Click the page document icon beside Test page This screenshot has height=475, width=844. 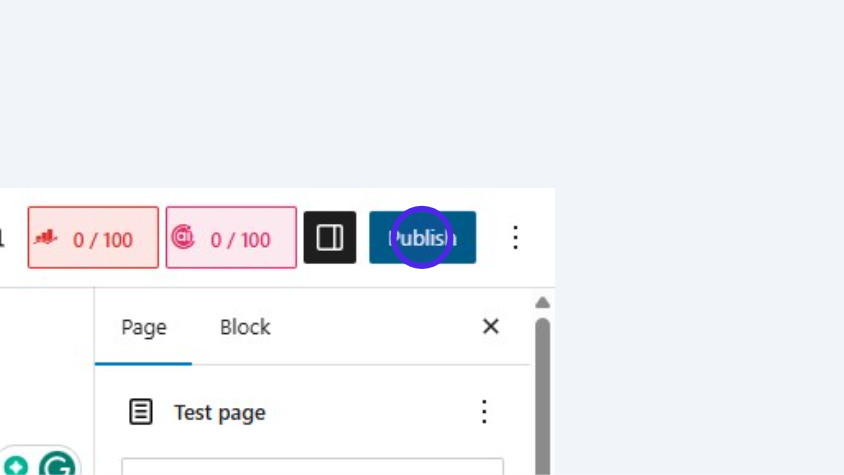(141, 412)
